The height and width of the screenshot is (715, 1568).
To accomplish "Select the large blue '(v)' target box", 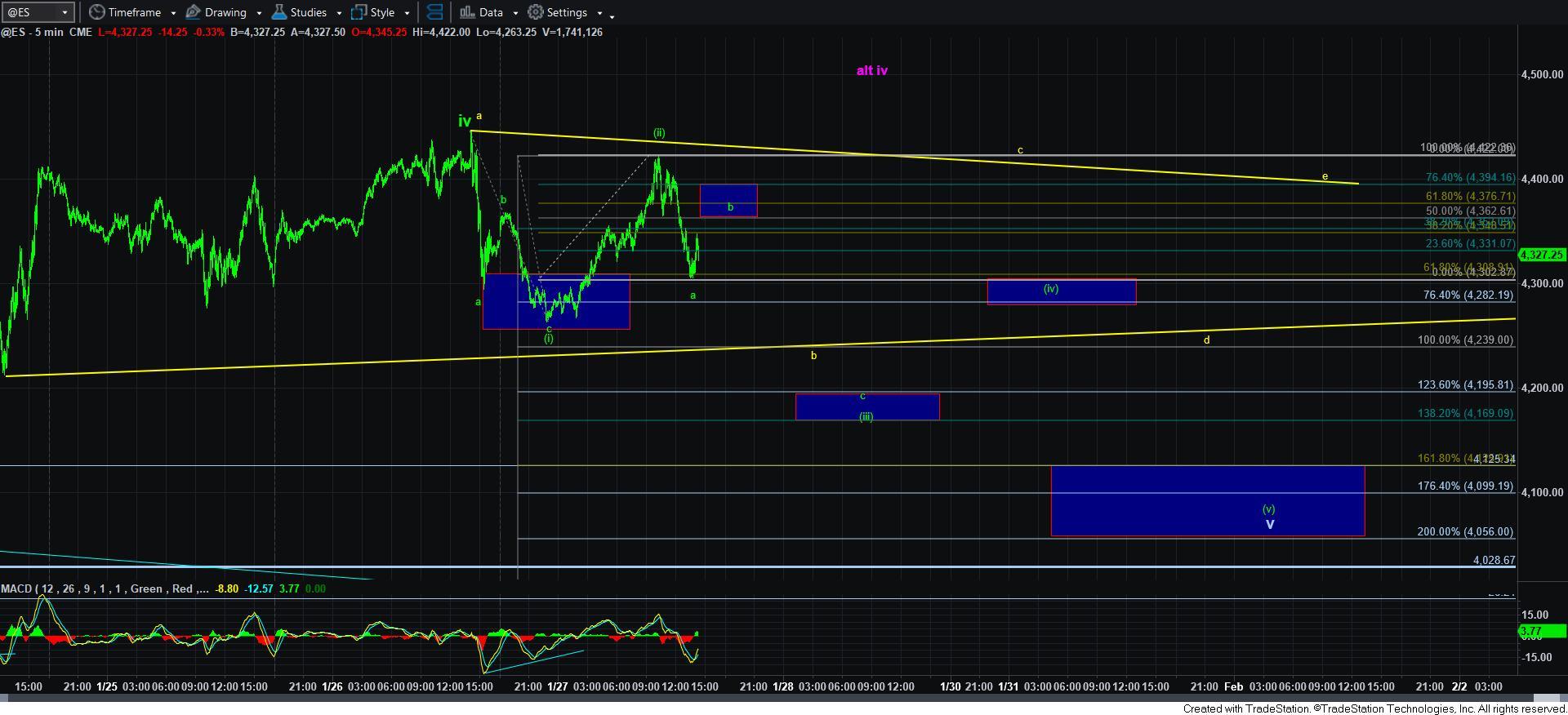I will point(1207,500).
